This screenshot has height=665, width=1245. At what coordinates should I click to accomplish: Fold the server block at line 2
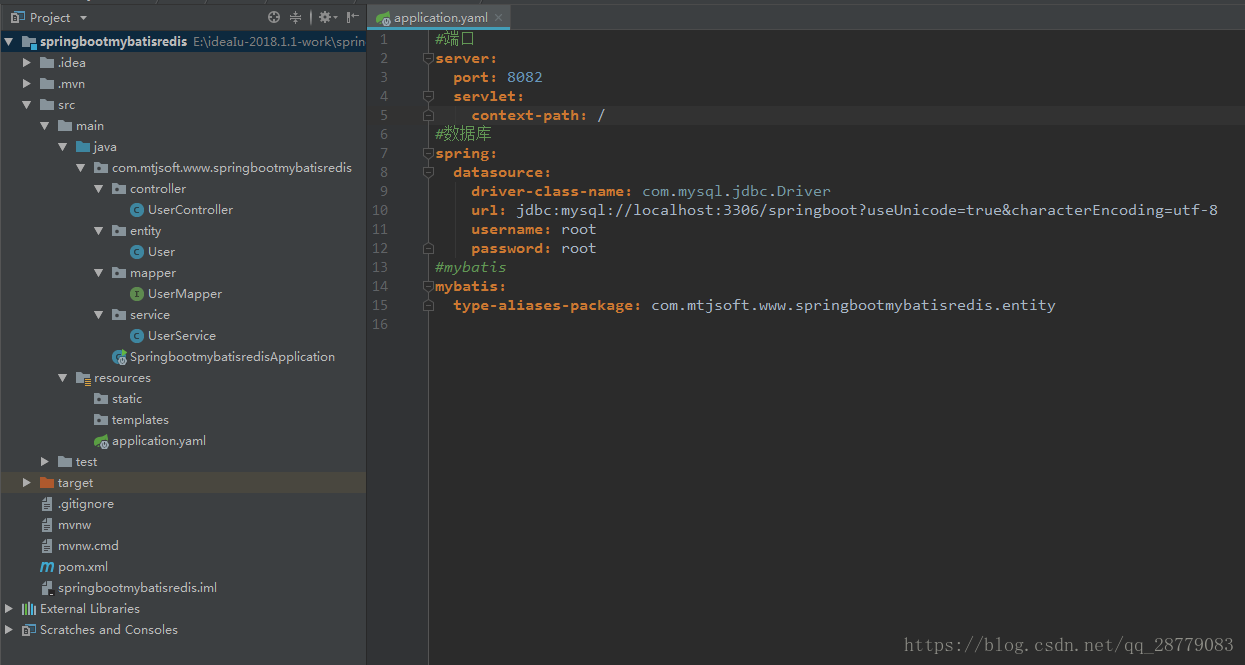point(428,59)
